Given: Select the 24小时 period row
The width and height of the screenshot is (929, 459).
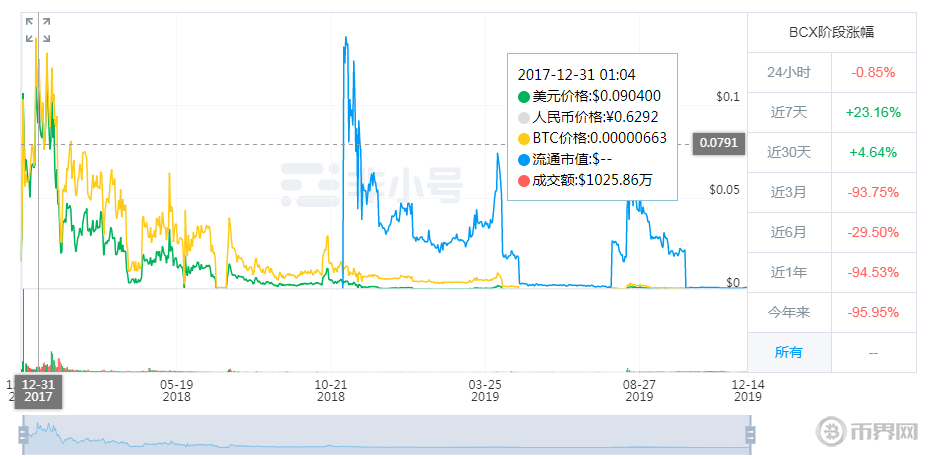Looking at the screenshot, I should (x=788, y=72).
